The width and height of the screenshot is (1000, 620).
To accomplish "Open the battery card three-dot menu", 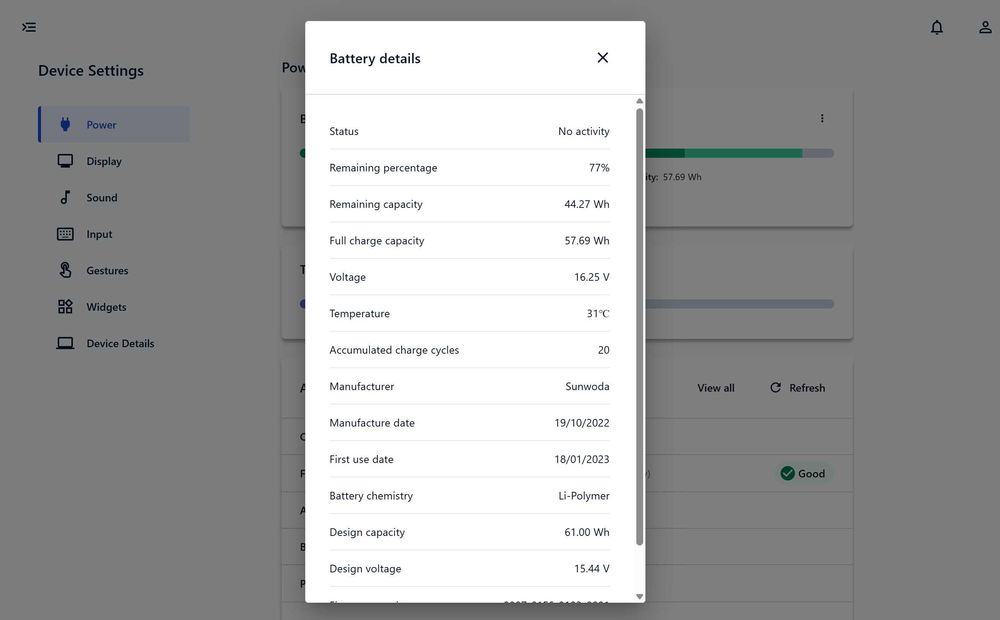I will (x=822, y=118).
